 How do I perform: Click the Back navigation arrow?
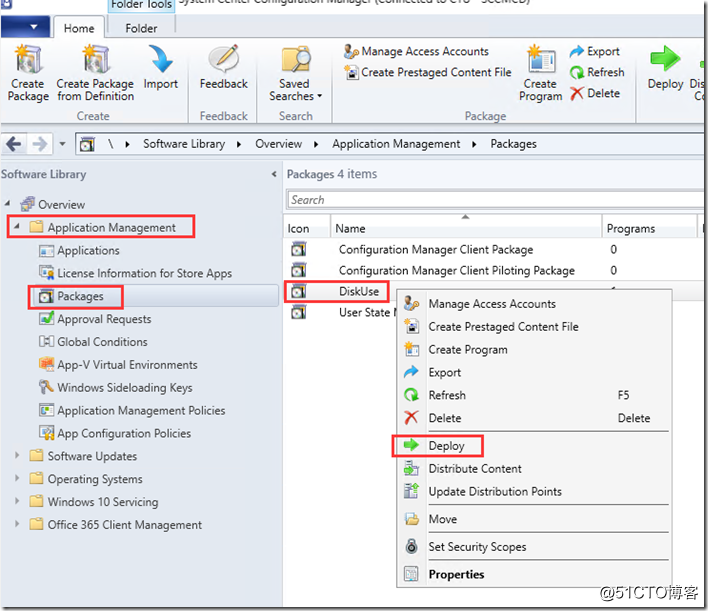click(x=14, y=144)
